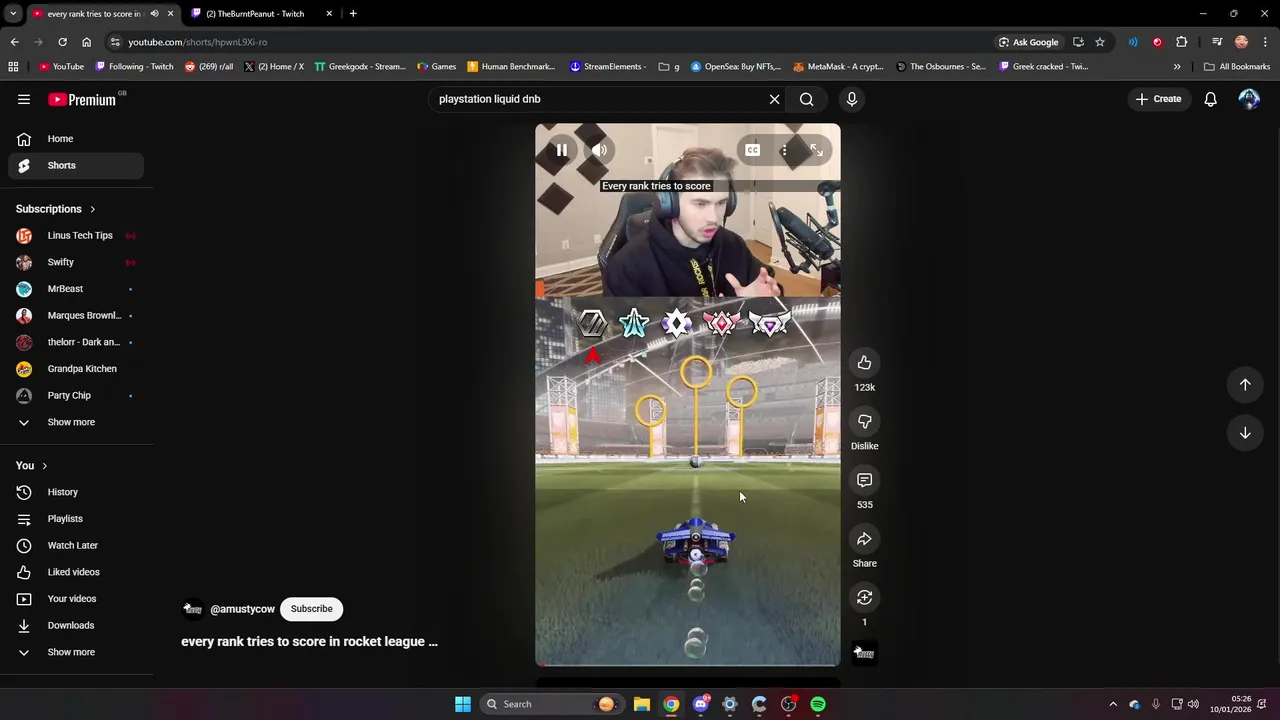Open the YouTube hamburger guide menu
1280x720 pixels.
(x=24, y=99)
